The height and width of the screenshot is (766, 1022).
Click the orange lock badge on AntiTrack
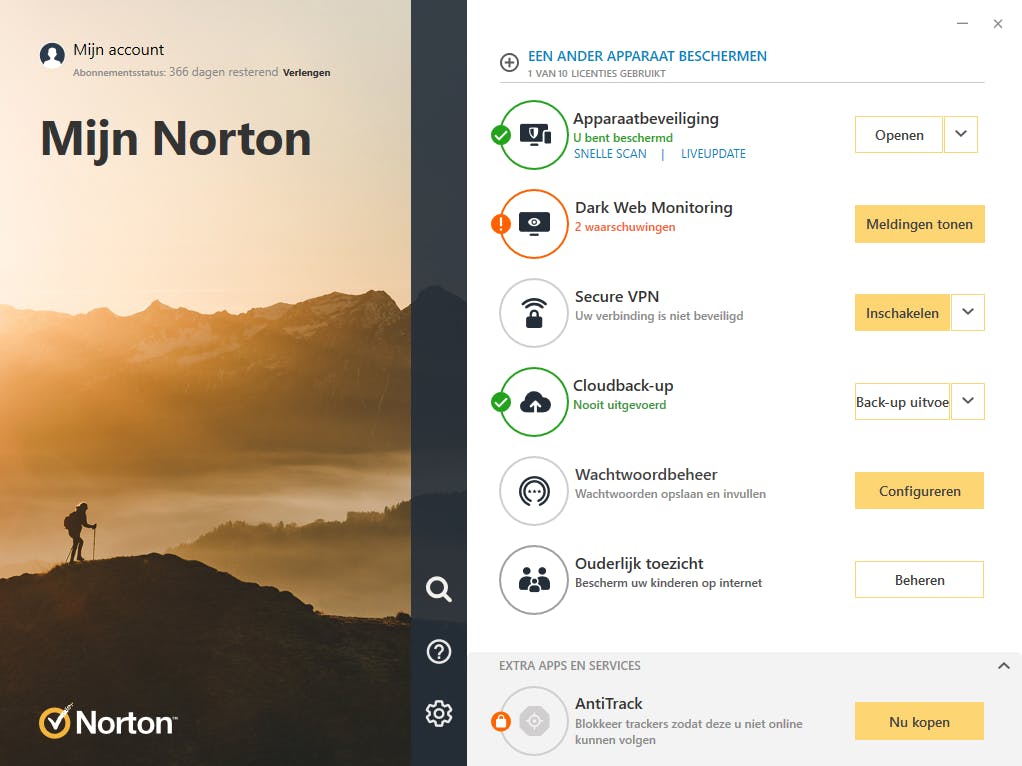click(500, 722)
